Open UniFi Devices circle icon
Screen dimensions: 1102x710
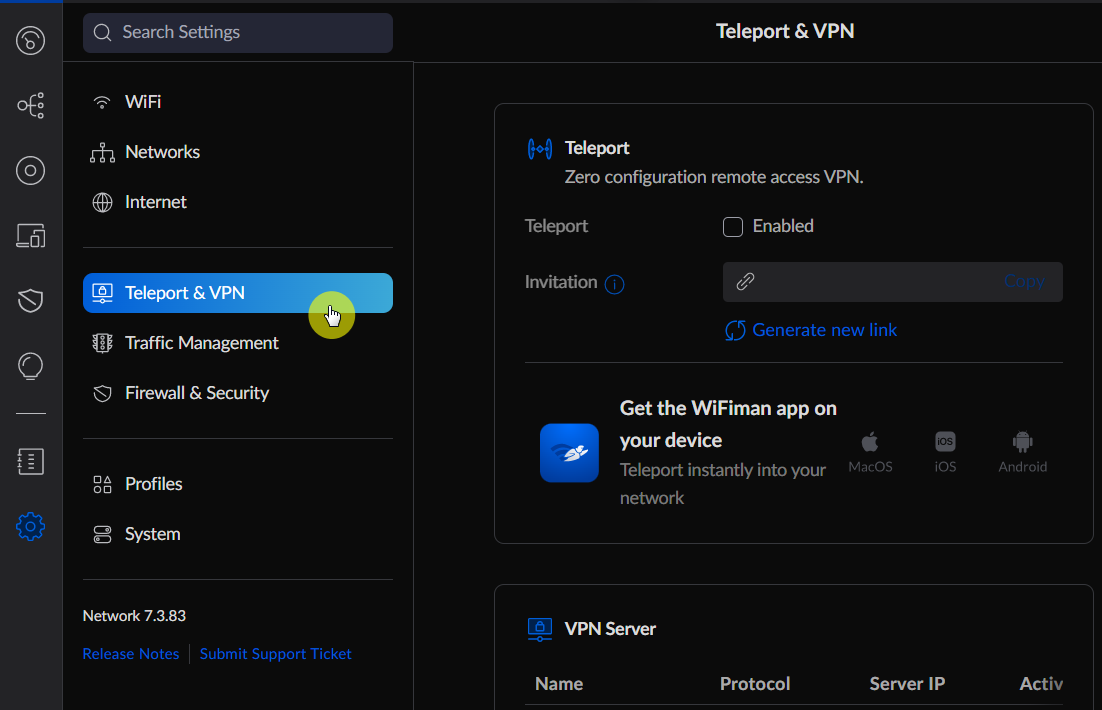click(x=30, y=170)
